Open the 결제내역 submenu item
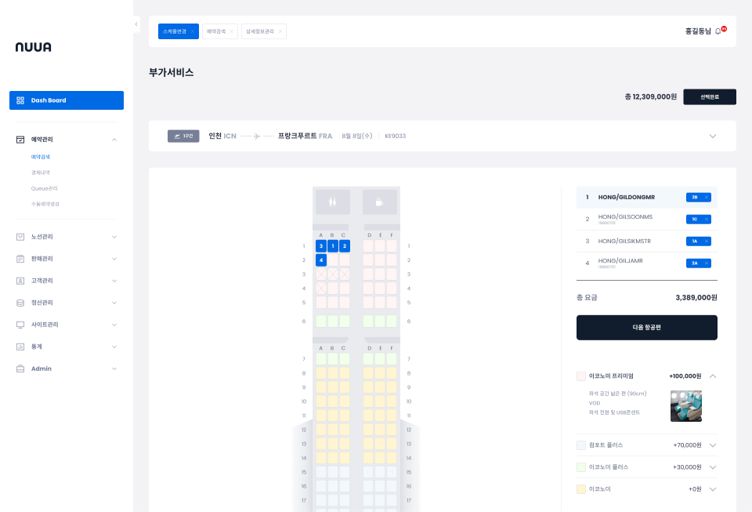 coord(40,172)
